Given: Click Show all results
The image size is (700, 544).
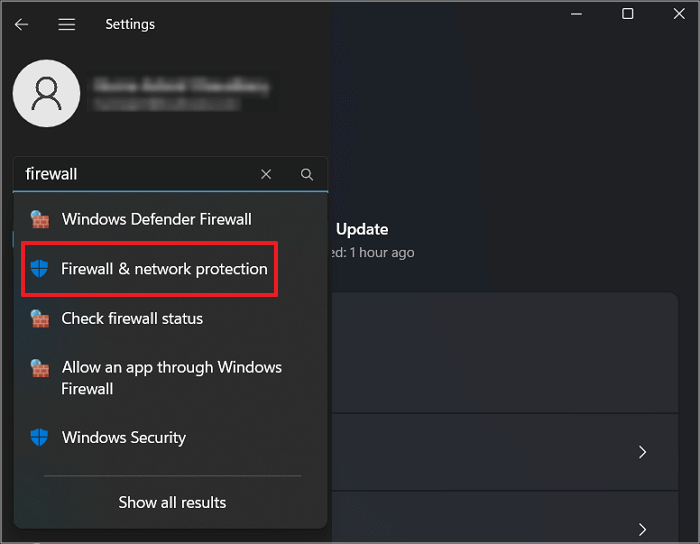Looking at the screenshot, I should pos(172,502).
